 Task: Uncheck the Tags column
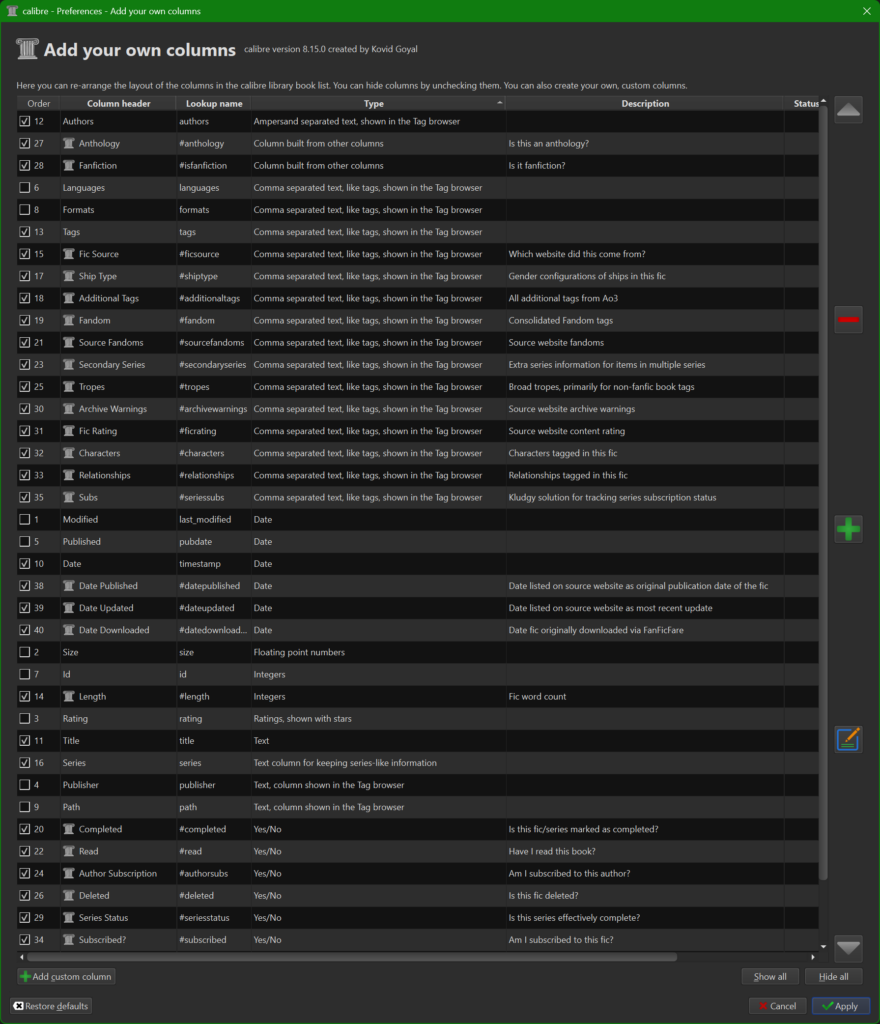click(25, 231)
